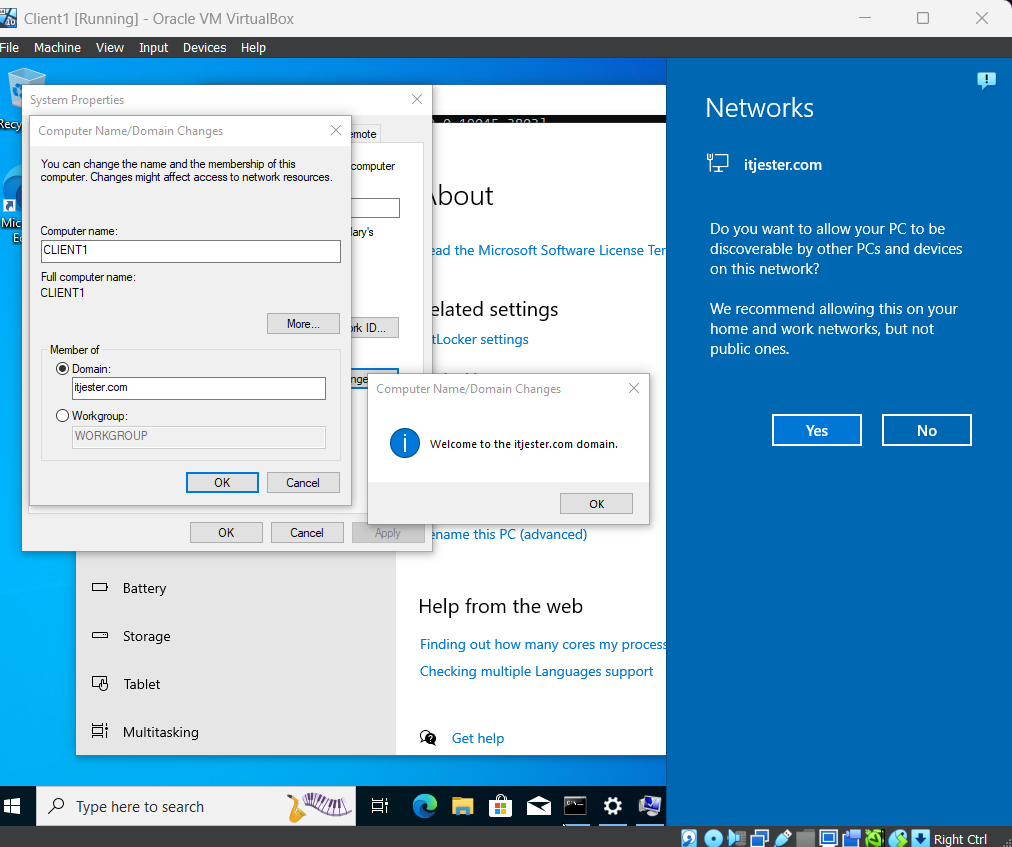This screenshot has height=847, width=1012.
Task: Close the System Properties window
Action: pos(417,99)
